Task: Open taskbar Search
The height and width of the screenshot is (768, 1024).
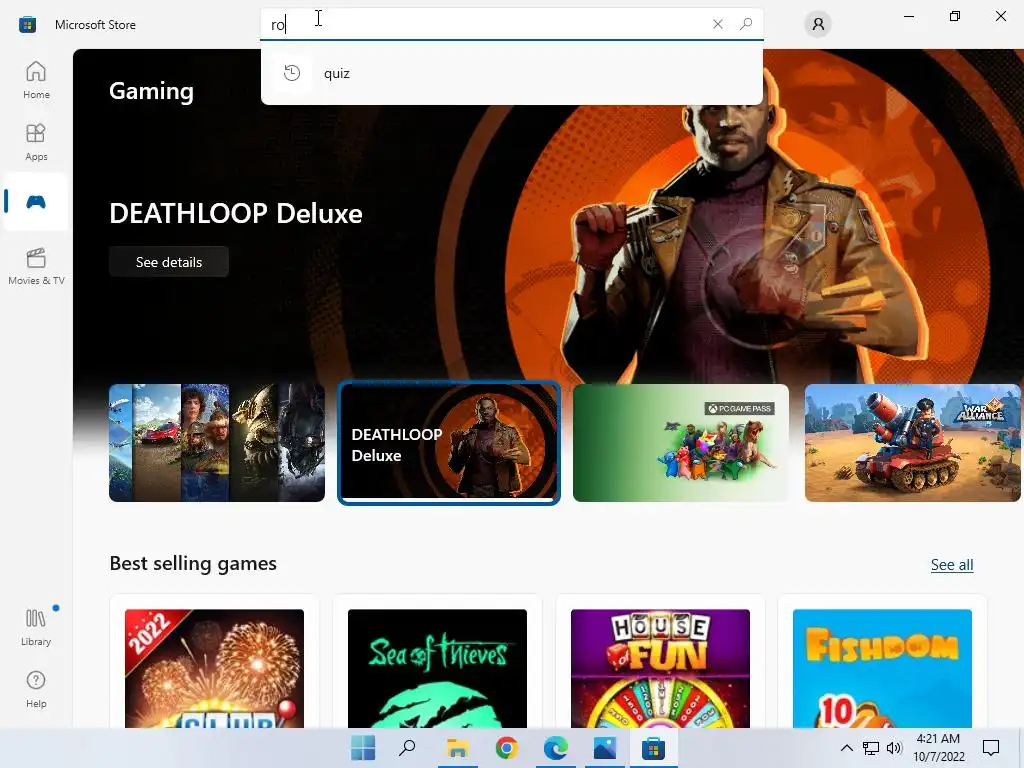Action: pyautogui.click(x=408, y=748)
